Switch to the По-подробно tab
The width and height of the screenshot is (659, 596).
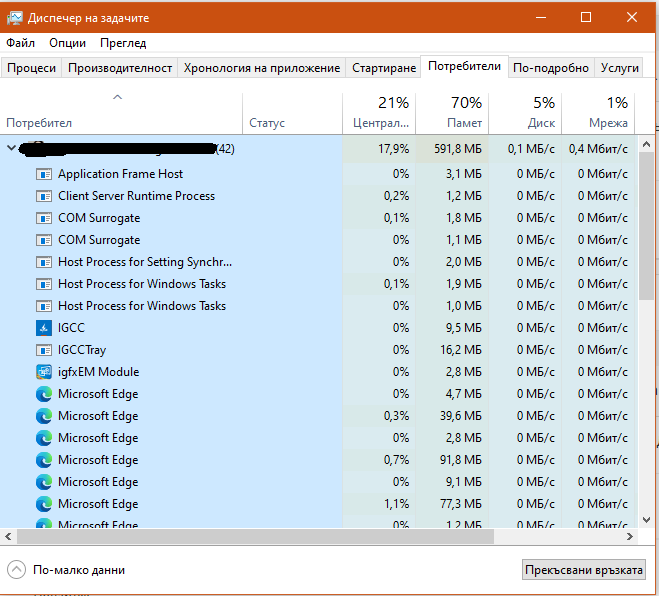click(x=551, y=68)
